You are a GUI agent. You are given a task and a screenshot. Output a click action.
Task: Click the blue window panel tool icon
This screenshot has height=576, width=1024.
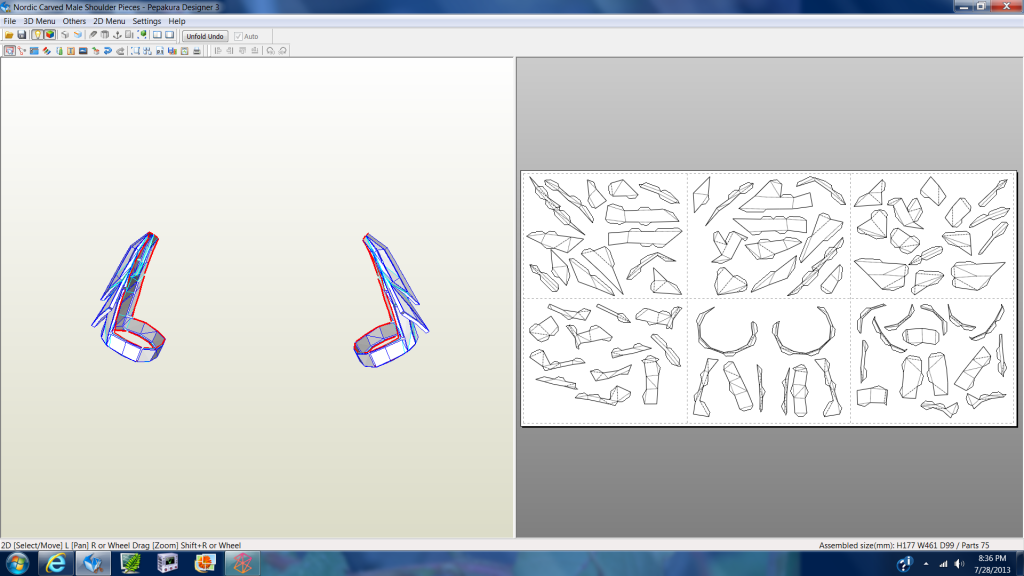point(34,50)
